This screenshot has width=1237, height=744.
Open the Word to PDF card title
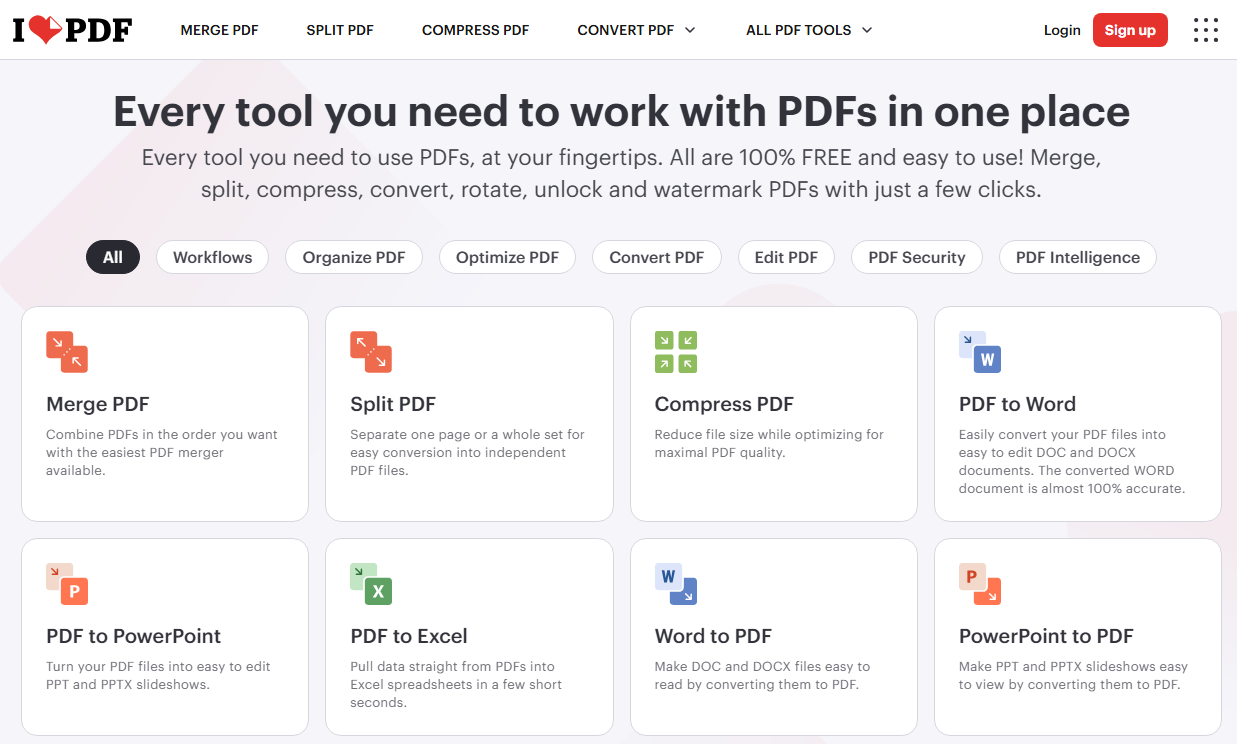(713, 636)
